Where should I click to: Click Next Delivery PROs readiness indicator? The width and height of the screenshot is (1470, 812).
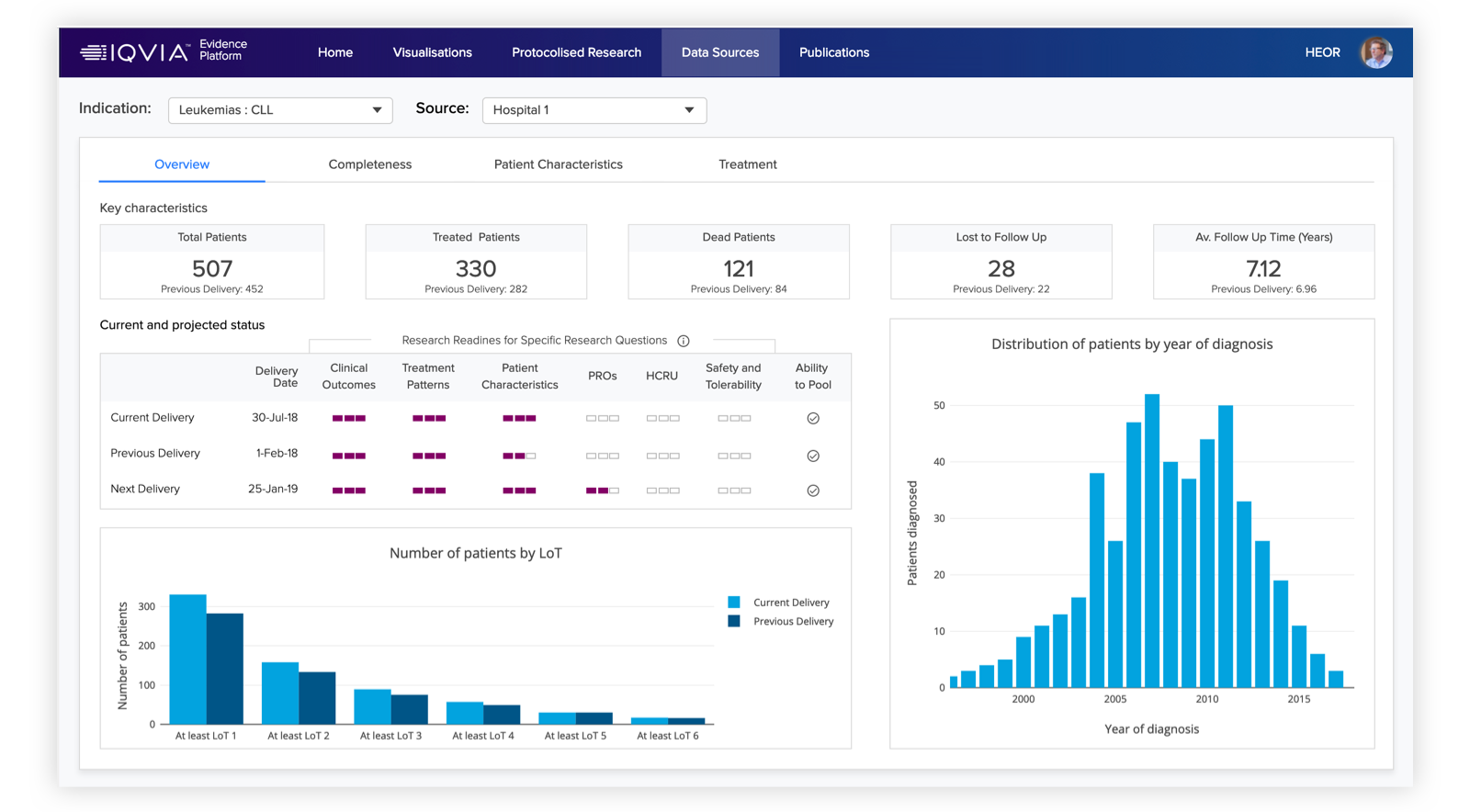tap(603, 491)
